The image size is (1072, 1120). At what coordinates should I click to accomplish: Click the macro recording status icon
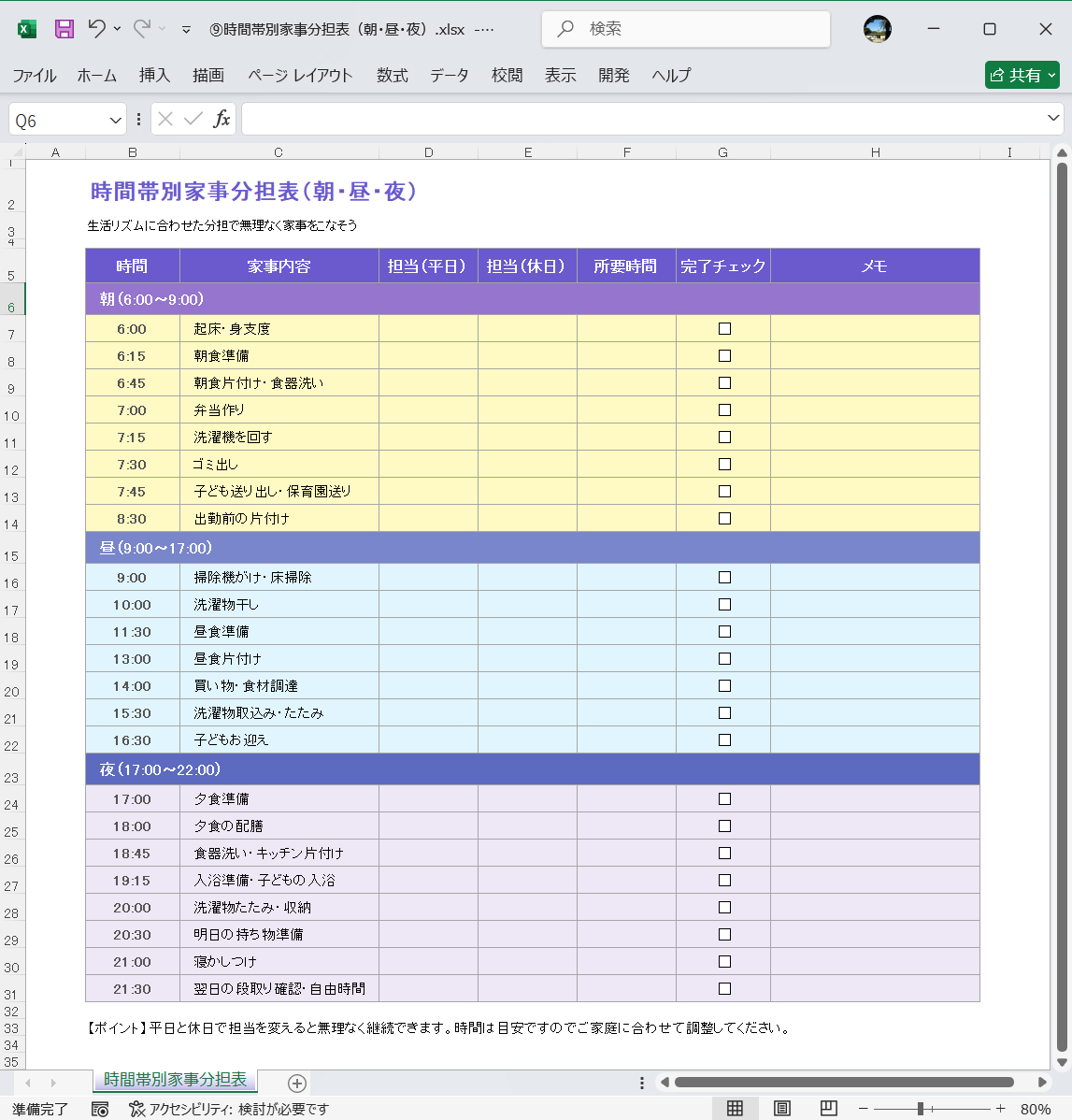pos(100,1110)
